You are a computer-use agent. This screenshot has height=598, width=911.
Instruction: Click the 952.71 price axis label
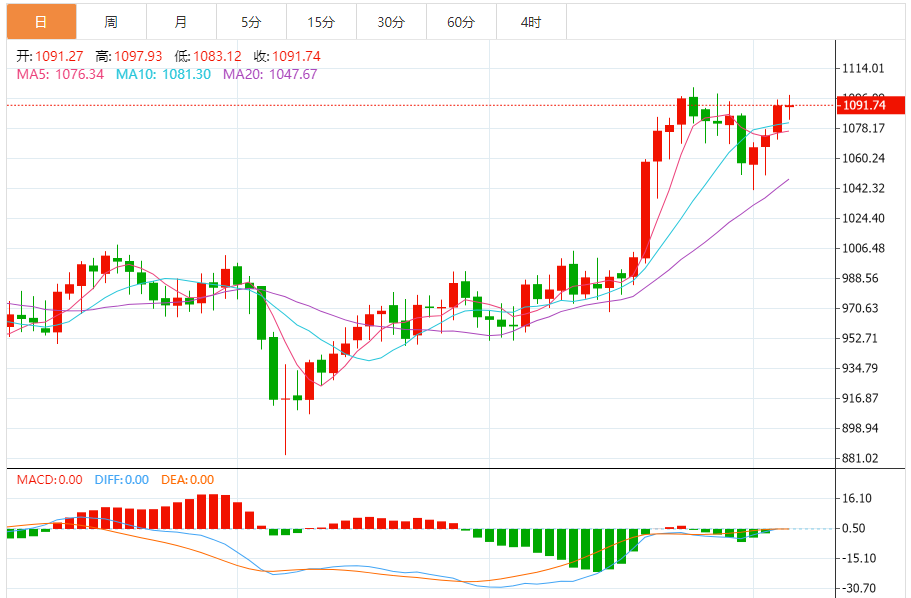coord(860,338)
